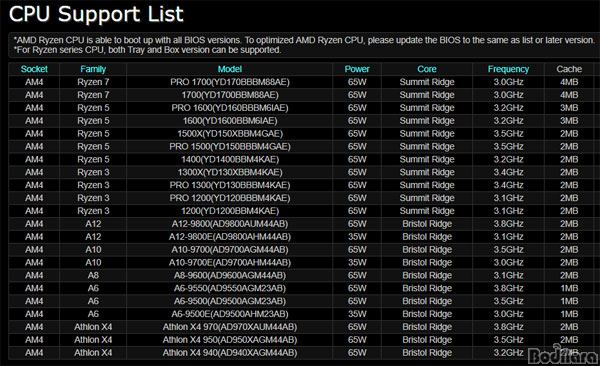Click the Family column header

(93, 69)
